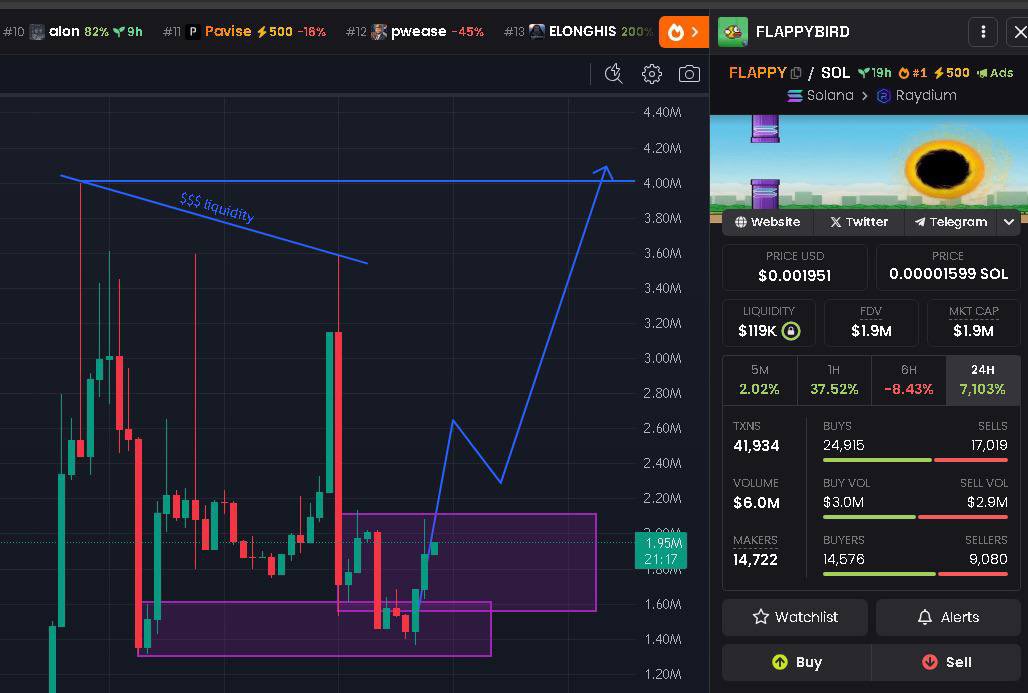
Task: Click the #1 trending rank badge
Action: click(913, 73)
